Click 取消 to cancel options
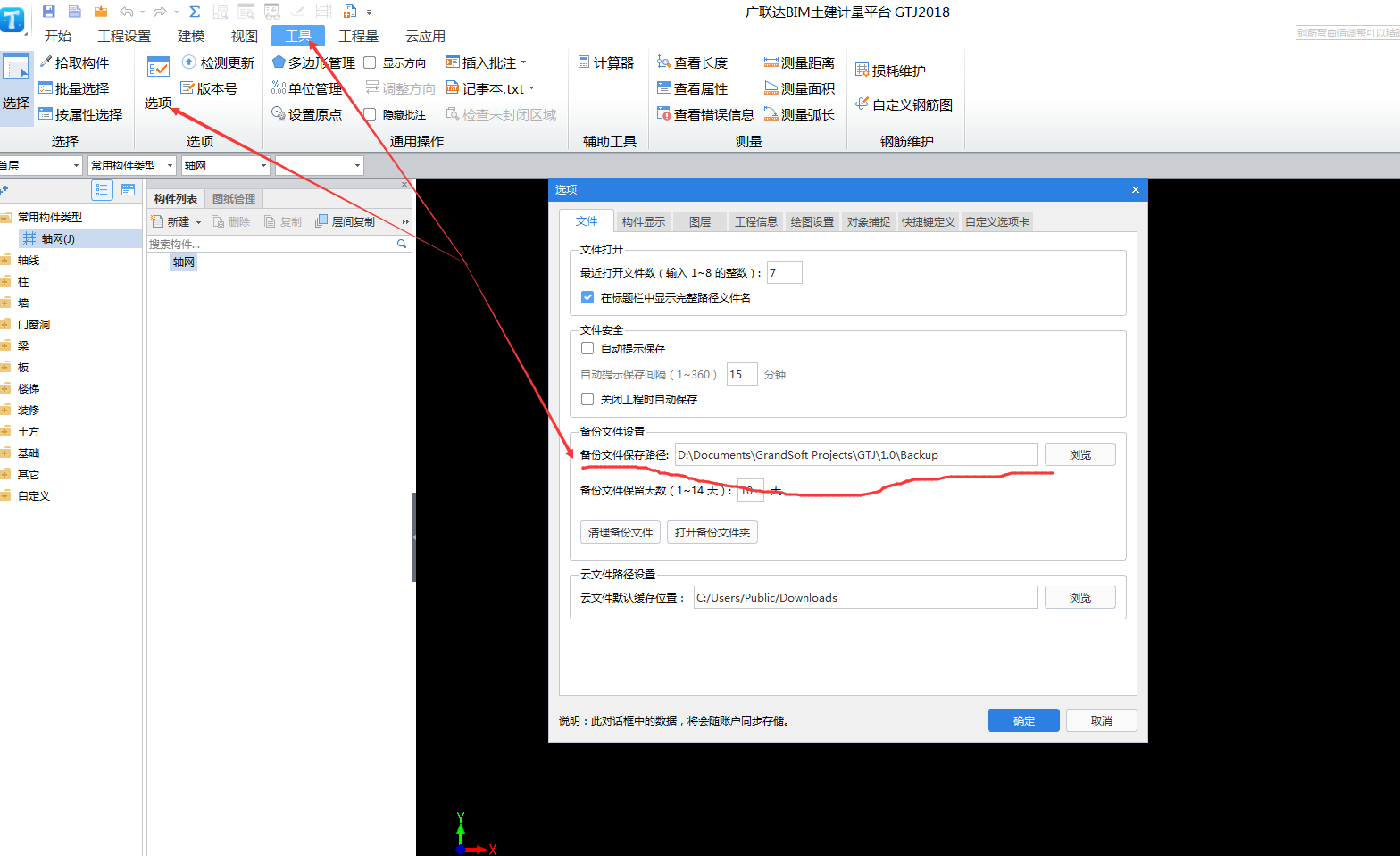 click(1102, 720)
